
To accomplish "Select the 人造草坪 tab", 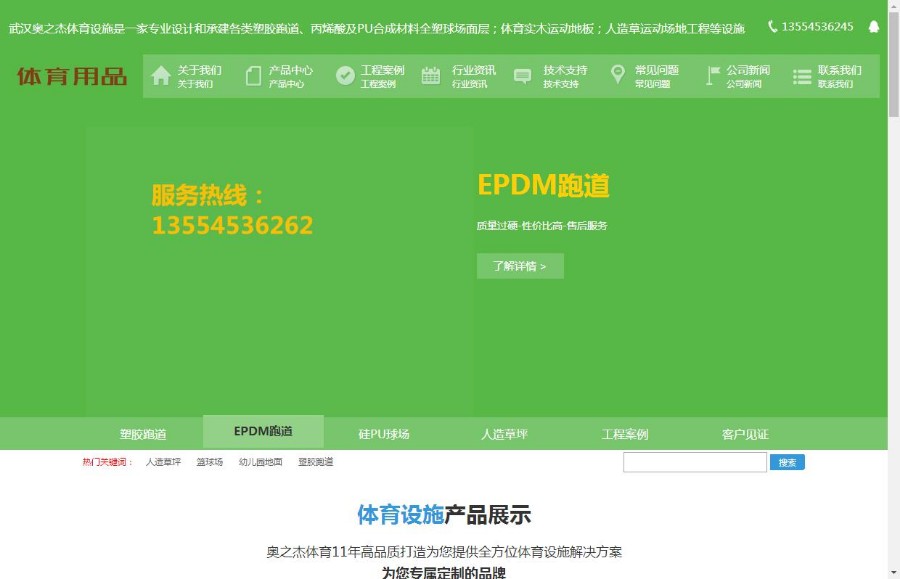I will click(x=504, y=434).
